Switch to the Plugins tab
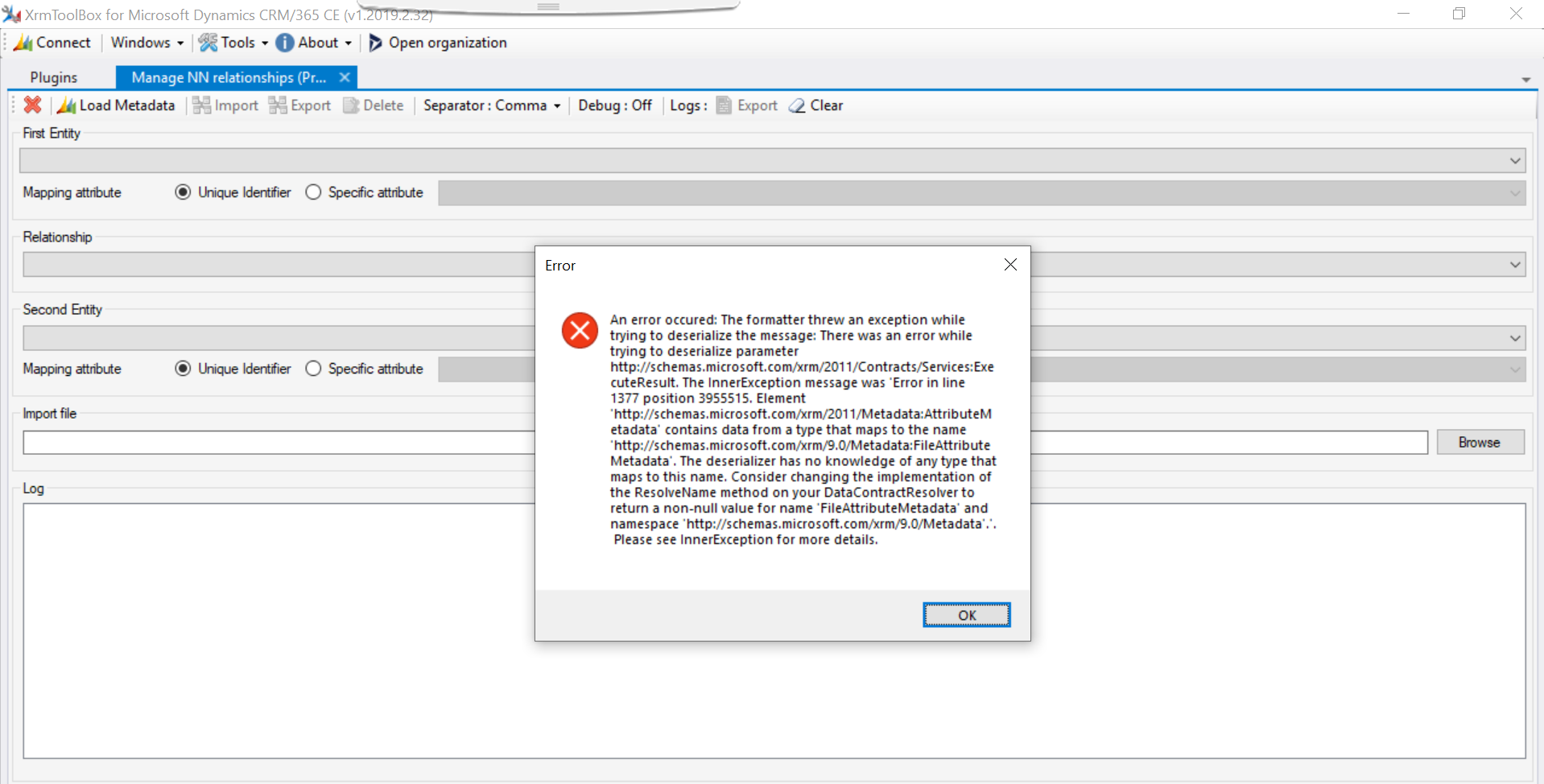1544x784 pixels. point(54,77)
